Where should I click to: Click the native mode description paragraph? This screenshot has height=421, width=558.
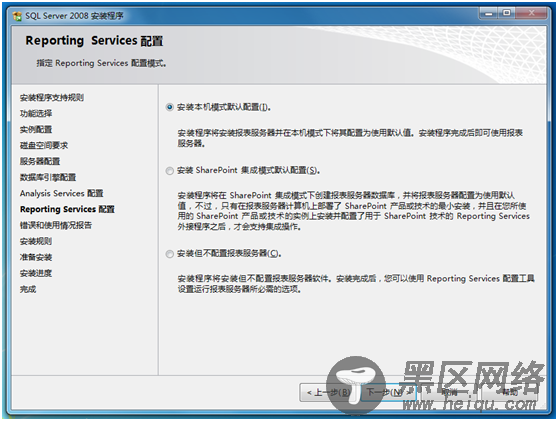pyautogui.click(x=350, y=138)
